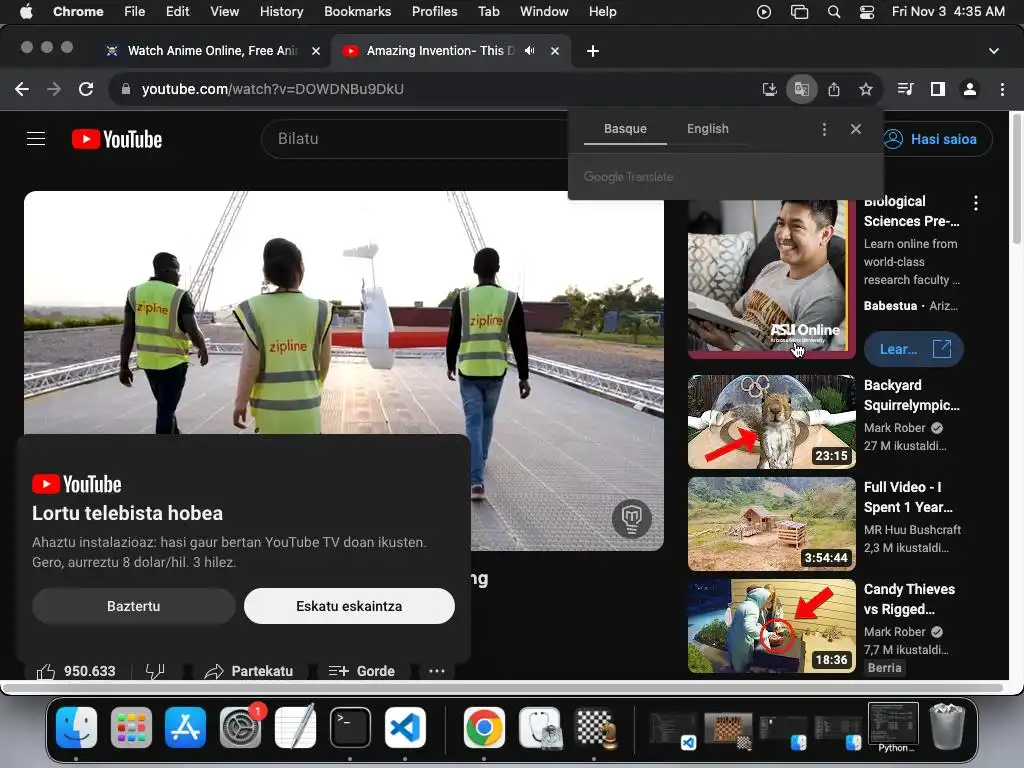Go back with the back arrow
Image resolution: width=1024 pixels, height=768 pixels.
click(x=22, y=89)
